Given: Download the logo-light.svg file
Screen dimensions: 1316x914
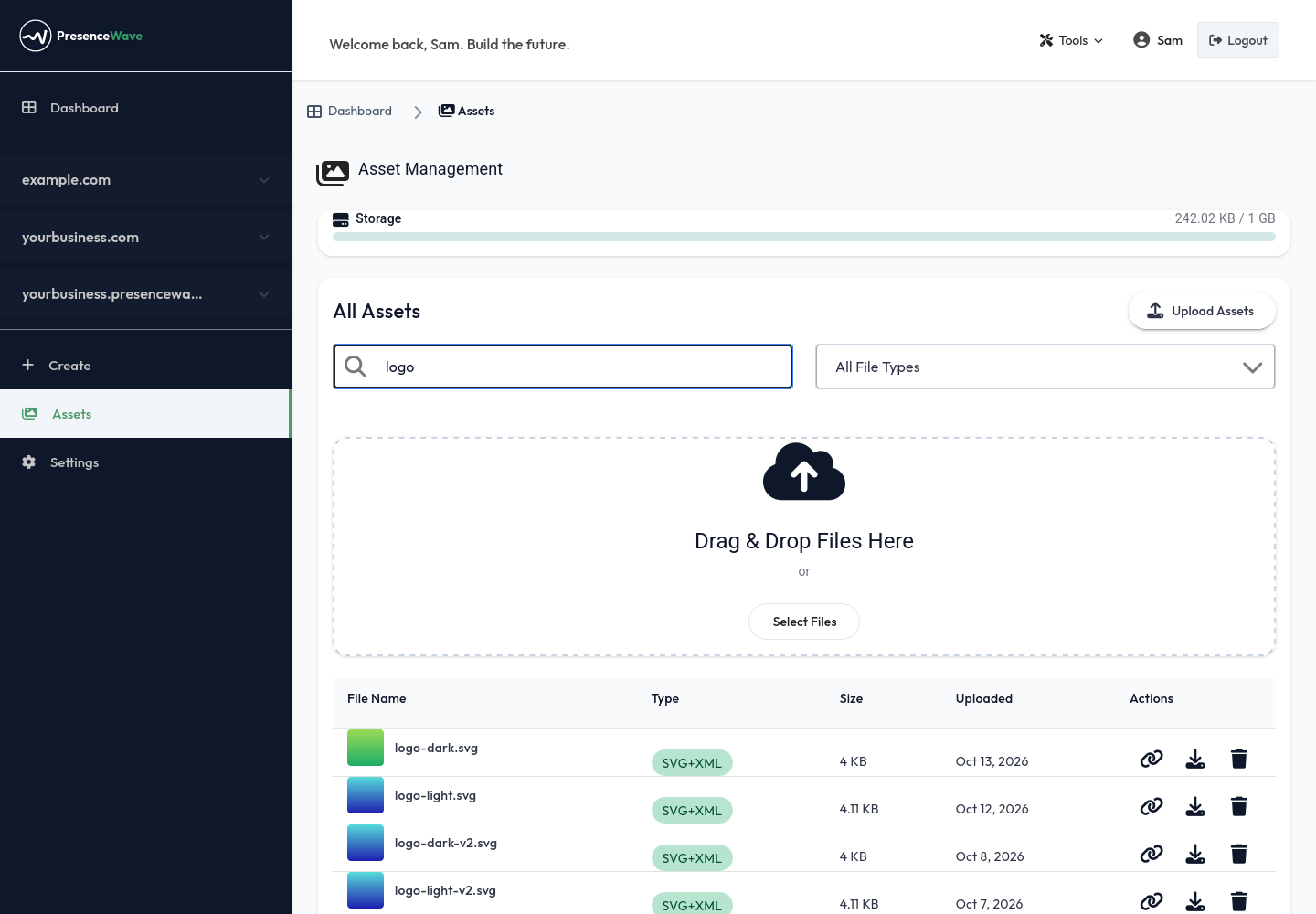Looking at the screenshot, I should coord(1195,806).
